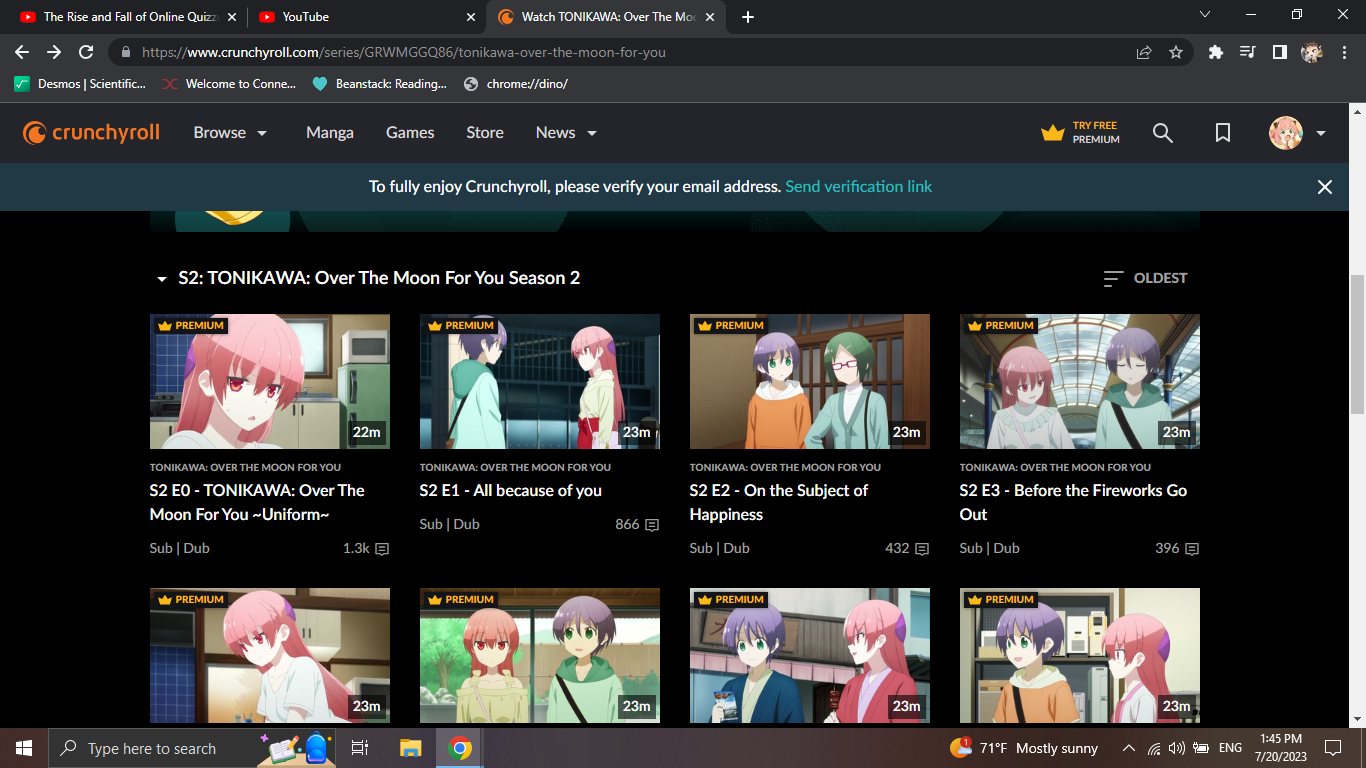Expand the Browse dropdown menu
Viewport: 1366px width, 768px height.
click(x=231, y=133)
